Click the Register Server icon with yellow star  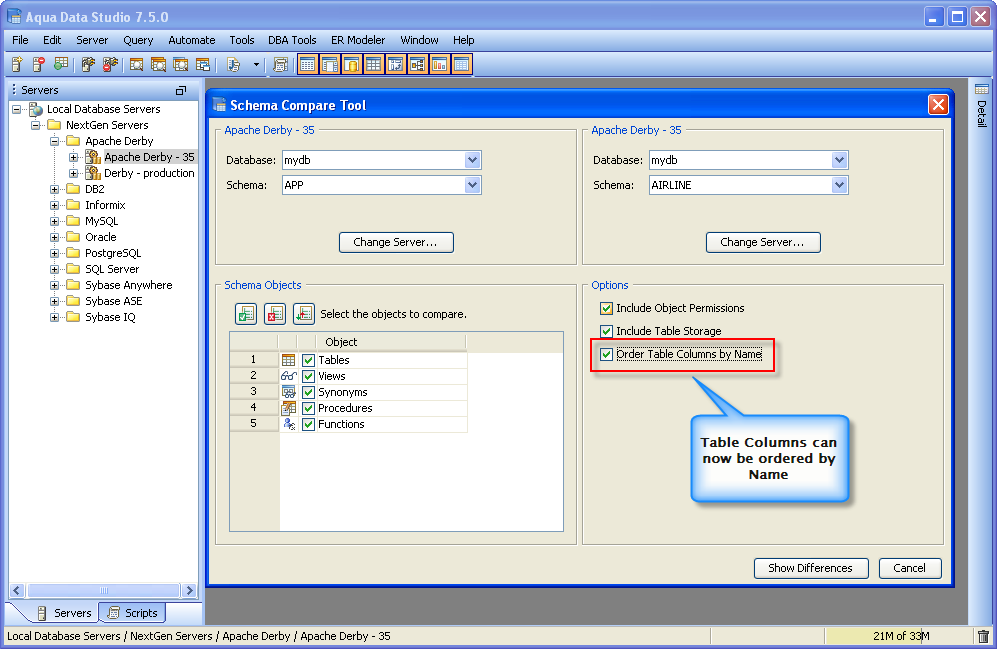(17, 64)
